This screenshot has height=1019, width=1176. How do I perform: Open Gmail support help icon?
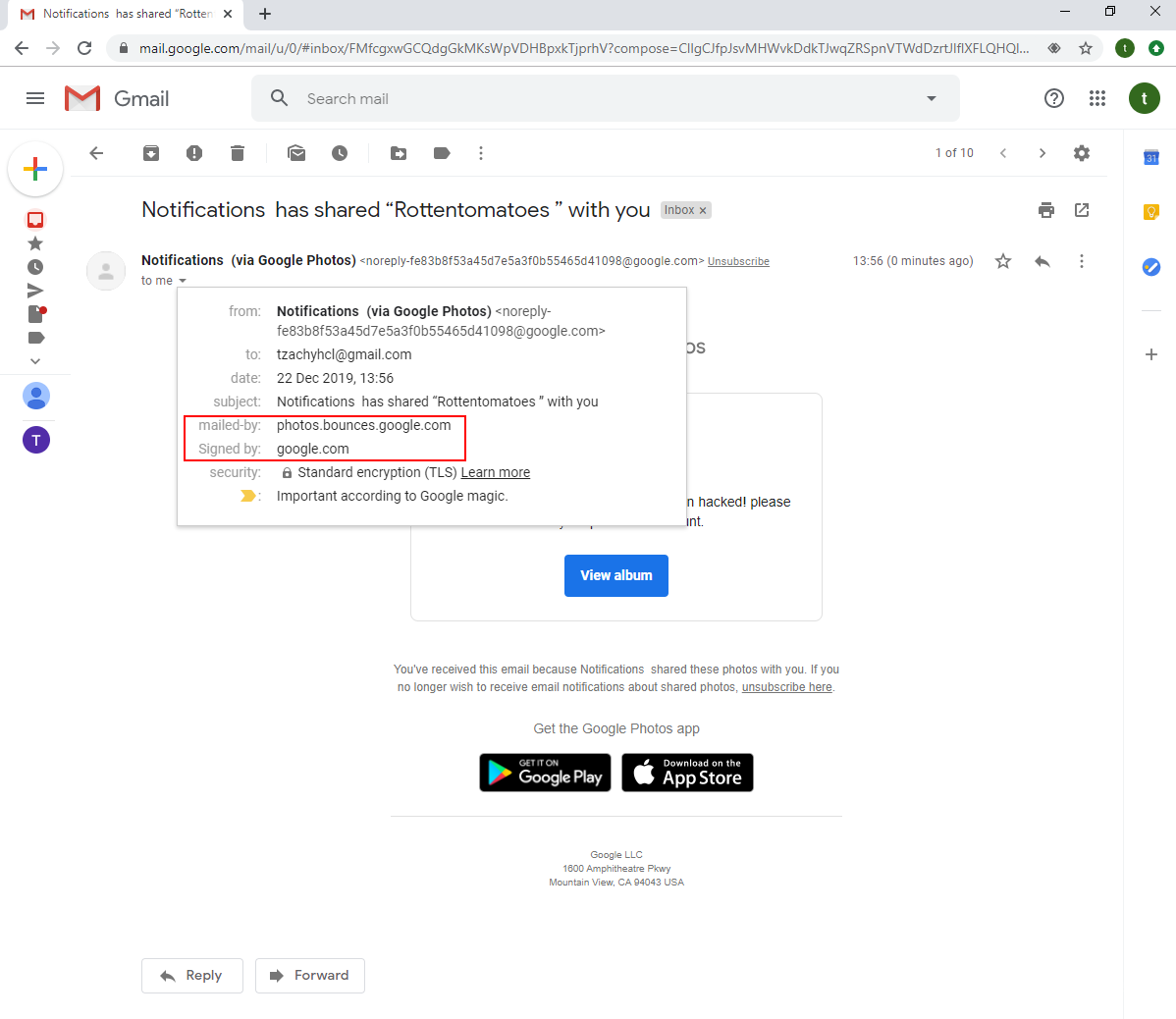[x=1053, y=98]
